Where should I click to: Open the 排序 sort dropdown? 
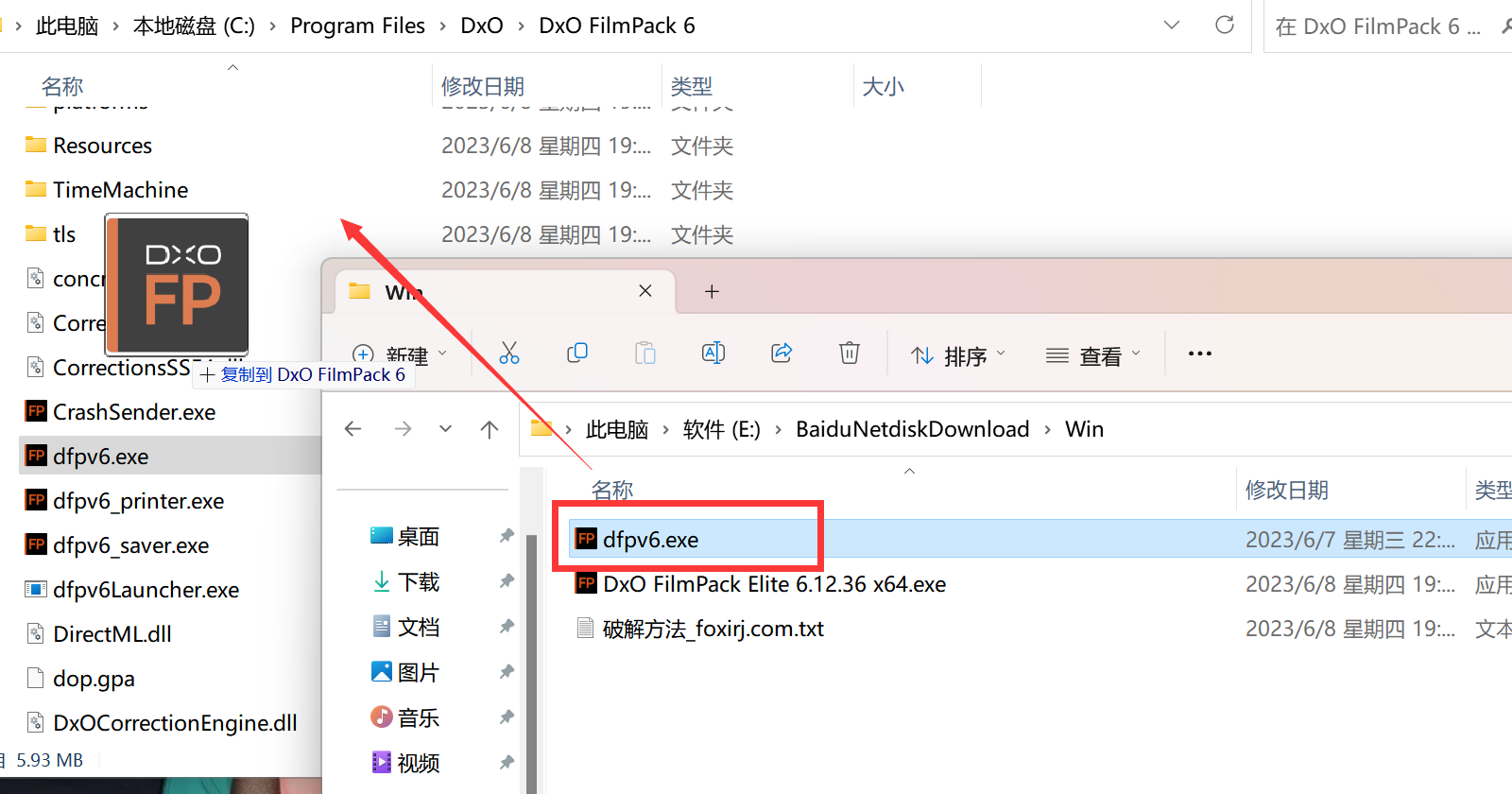pos(958,355)
